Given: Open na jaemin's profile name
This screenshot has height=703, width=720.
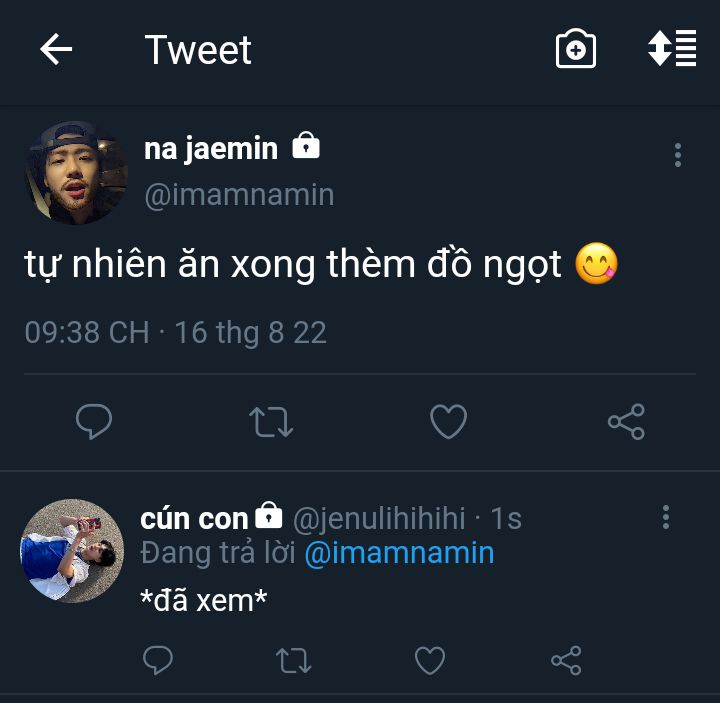Looking at the screenshot, I should tap(211, 149).
